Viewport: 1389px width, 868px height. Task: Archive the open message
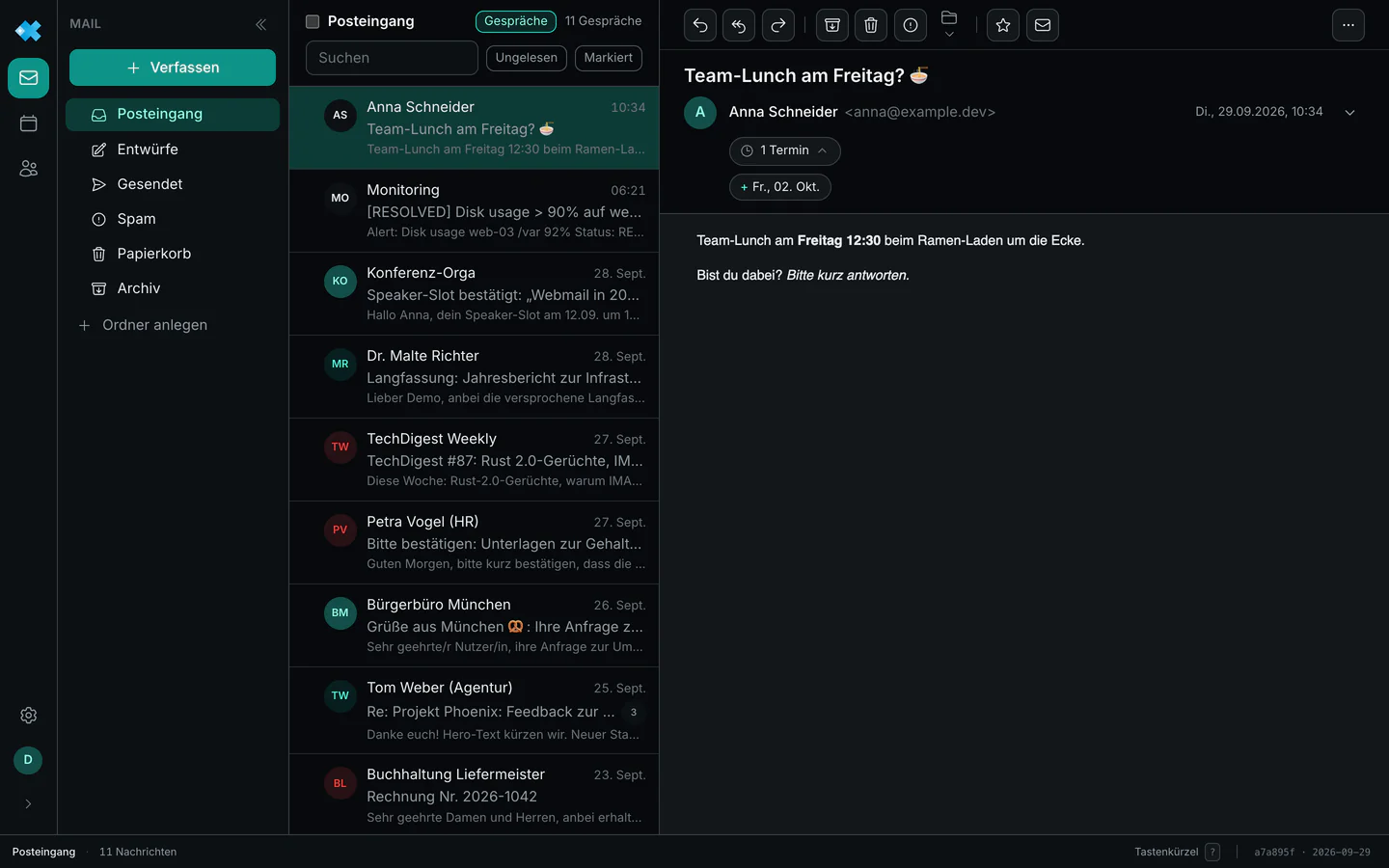(832, 25)
